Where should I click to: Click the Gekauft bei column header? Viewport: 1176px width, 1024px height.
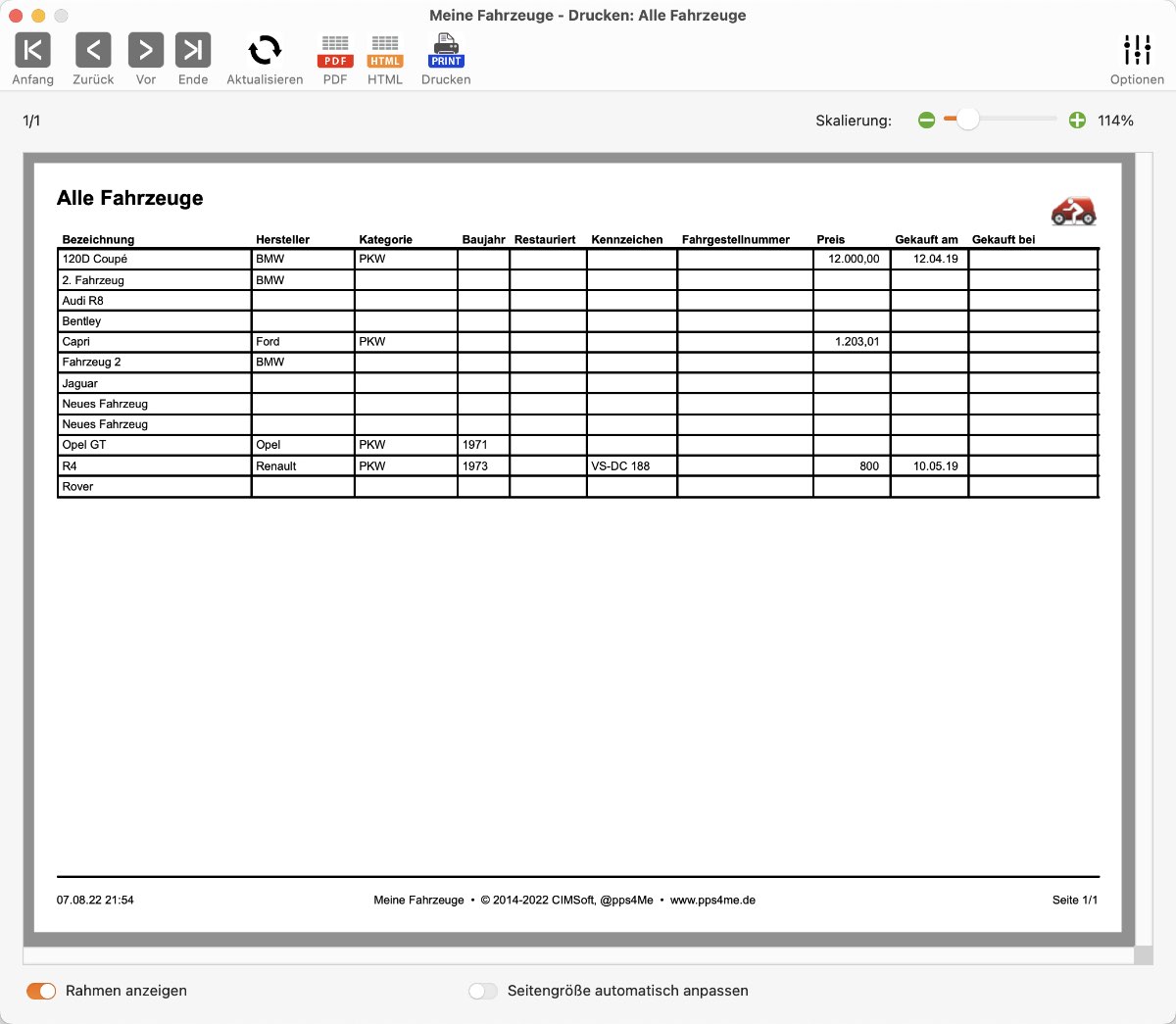click(x=1004, y=239)
